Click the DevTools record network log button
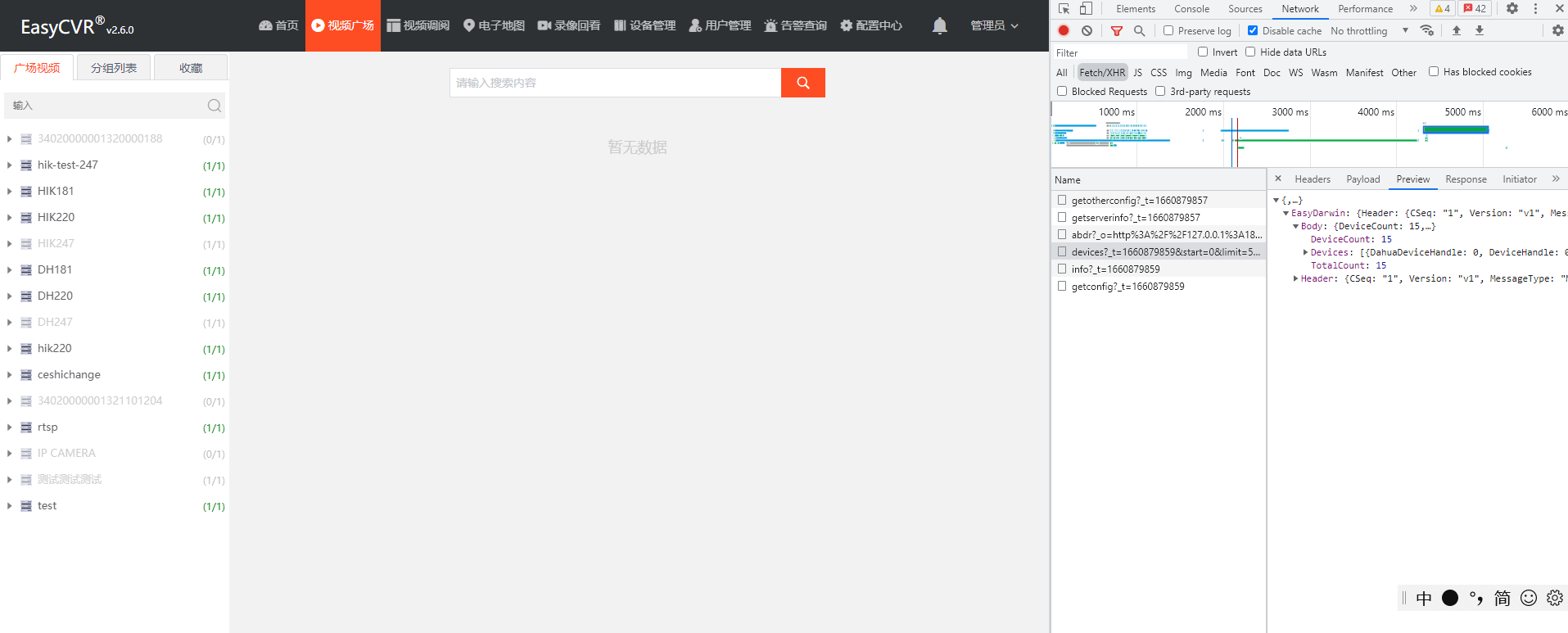The width and height of the screenshot is (1568, 633). (x=1064, y=30)
